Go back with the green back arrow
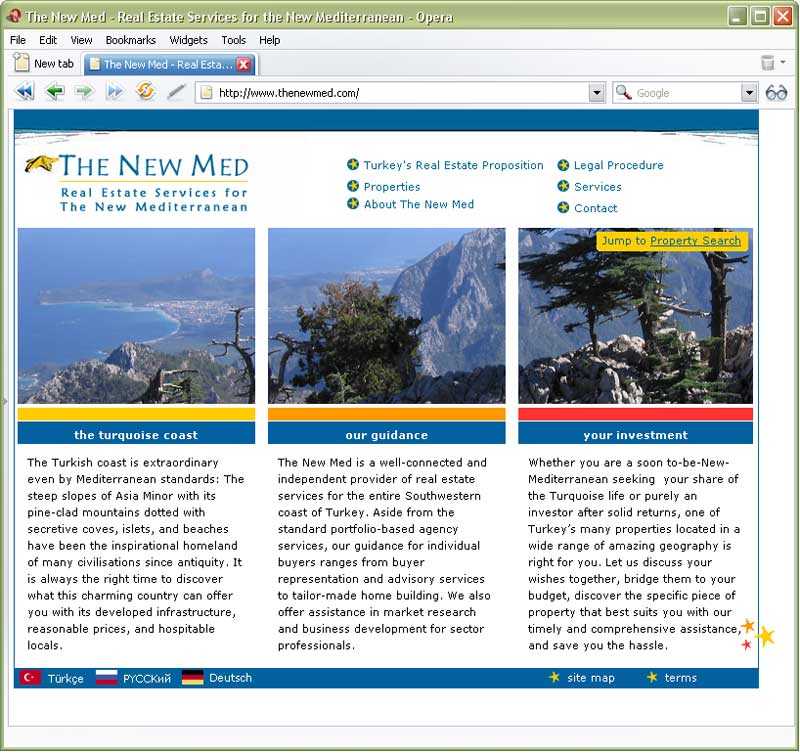800x753 pixels. pyautogui.click(x=55, y=92)
